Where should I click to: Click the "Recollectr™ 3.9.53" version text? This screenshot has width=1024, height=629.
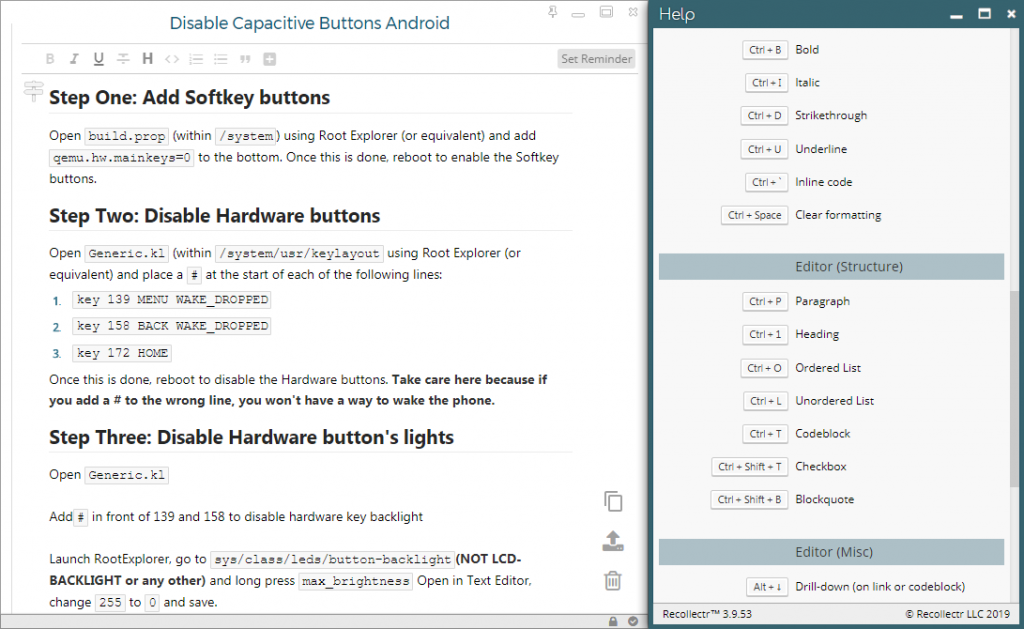point(707,614)
